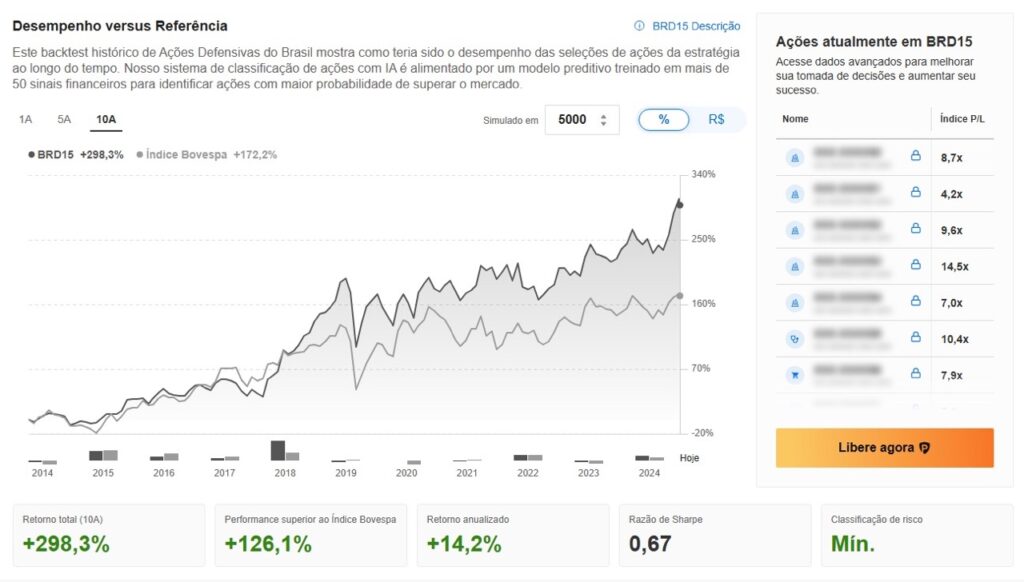Screen dimensions: 1024x582
Task: Click the stepper arrows on simulated amount
Action: click(603, 120)
